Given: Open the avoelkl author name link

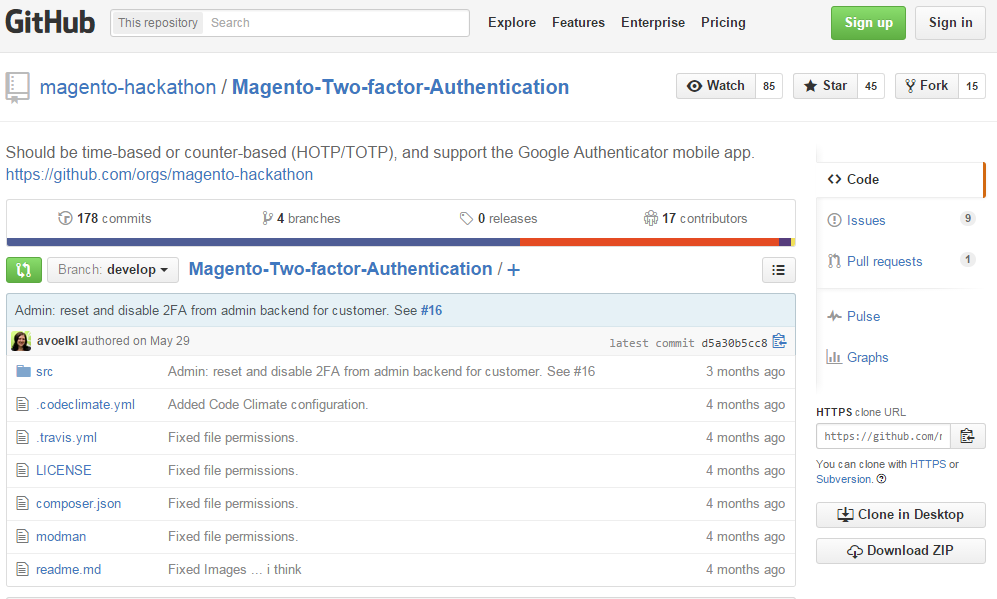Looking at the screenshot, I should click(57, 341).
